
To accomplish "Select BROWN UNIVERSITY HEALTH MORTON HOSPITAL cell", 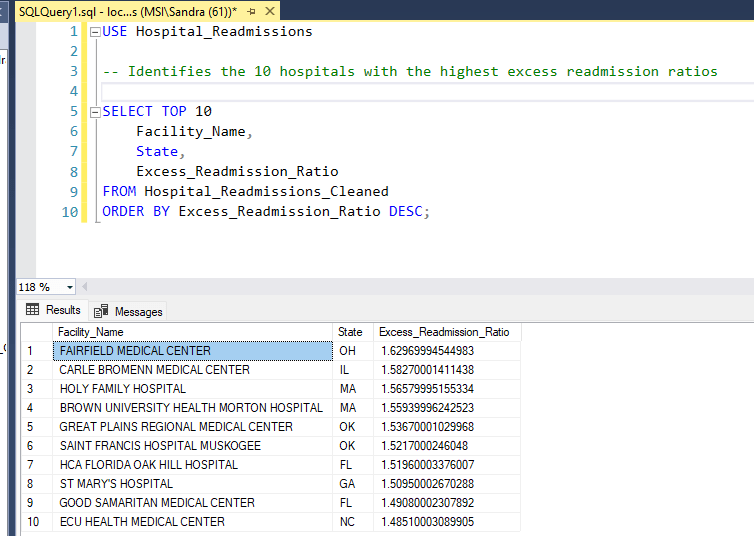I will tap(192, 408).
